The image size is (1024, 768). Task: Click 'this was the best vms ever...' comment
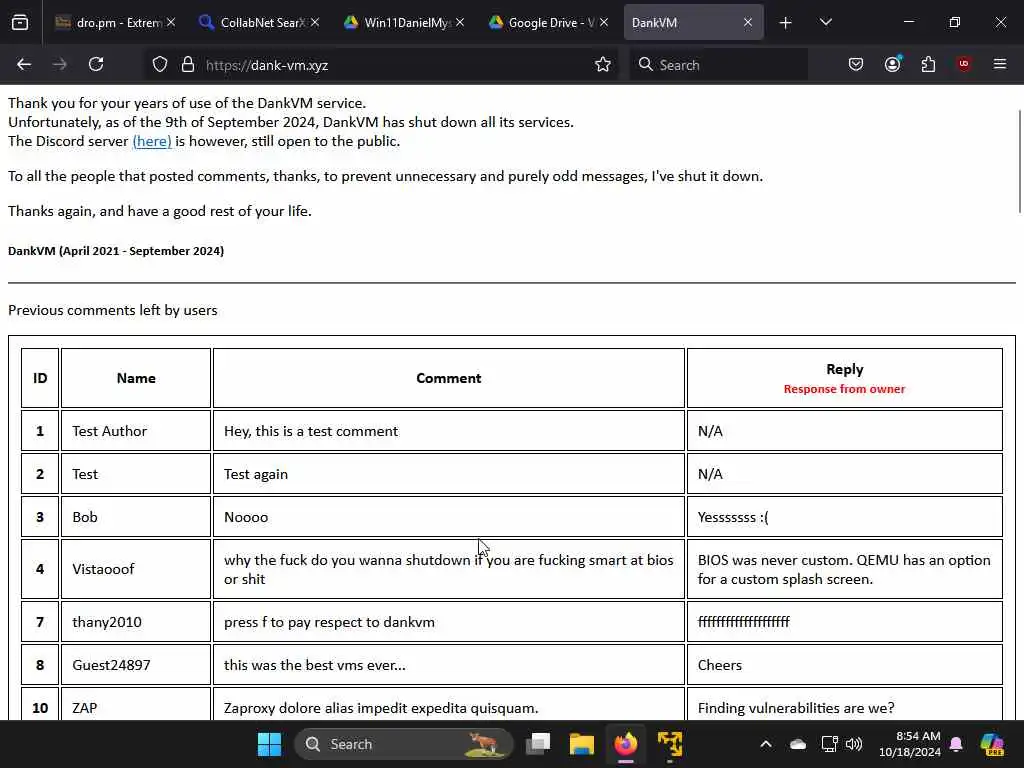[x=449, y=665]
